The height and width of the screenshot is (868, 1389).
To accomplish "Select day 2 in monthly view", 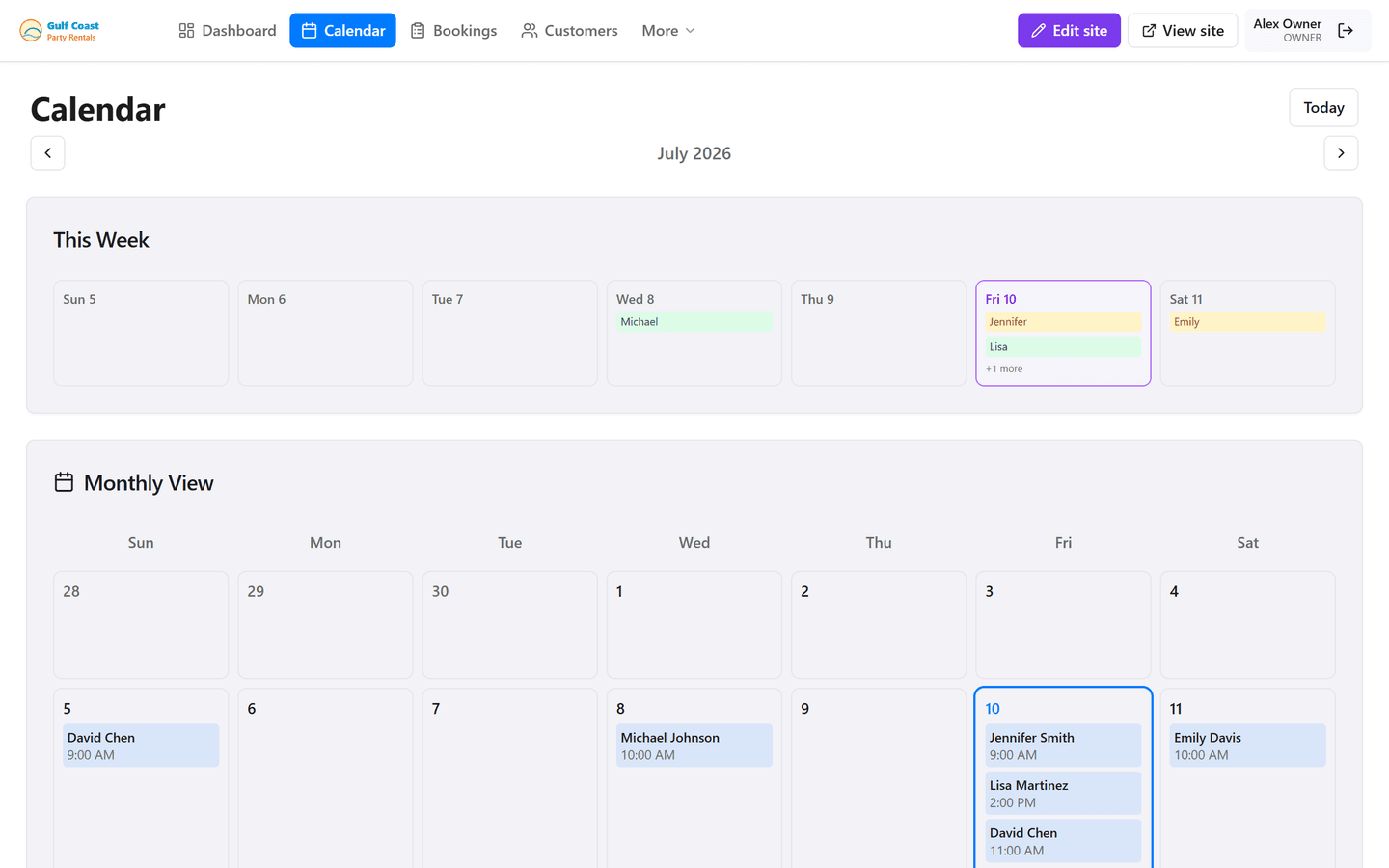I will tap(879, 625).
